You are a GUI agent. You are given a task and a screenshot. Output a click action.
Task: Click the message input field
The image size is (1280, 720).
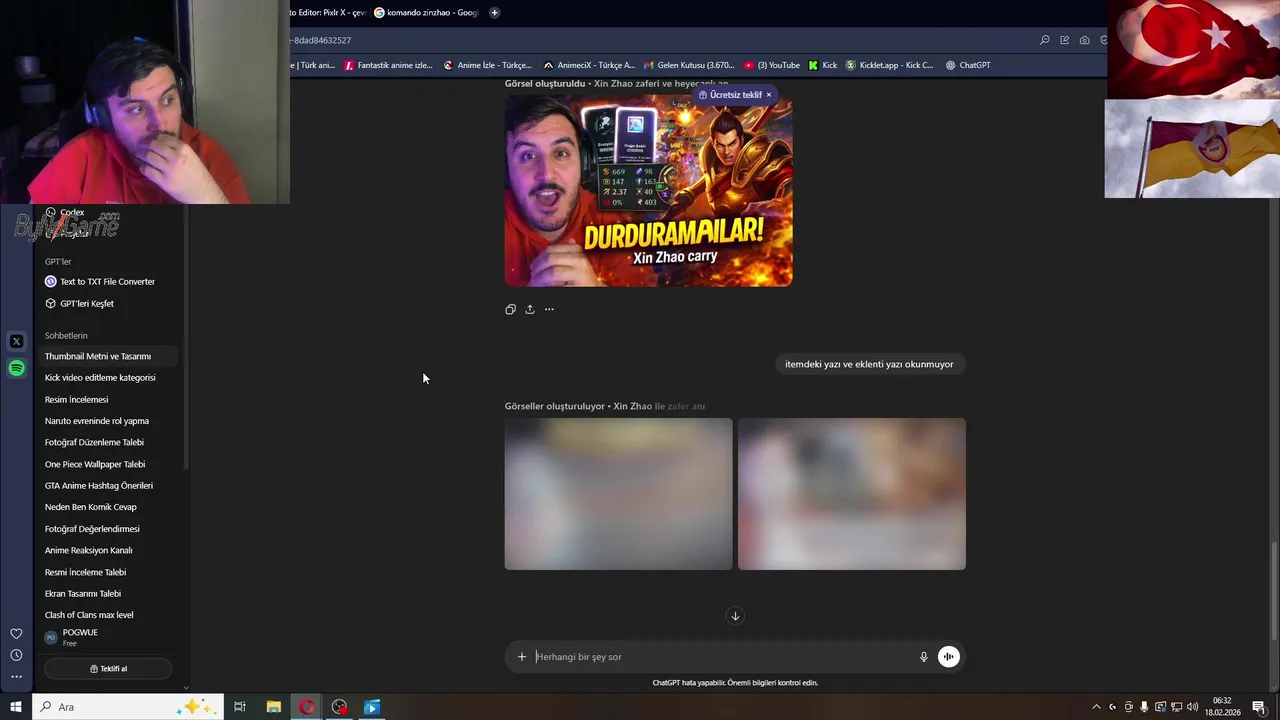[x=722, y=657]
